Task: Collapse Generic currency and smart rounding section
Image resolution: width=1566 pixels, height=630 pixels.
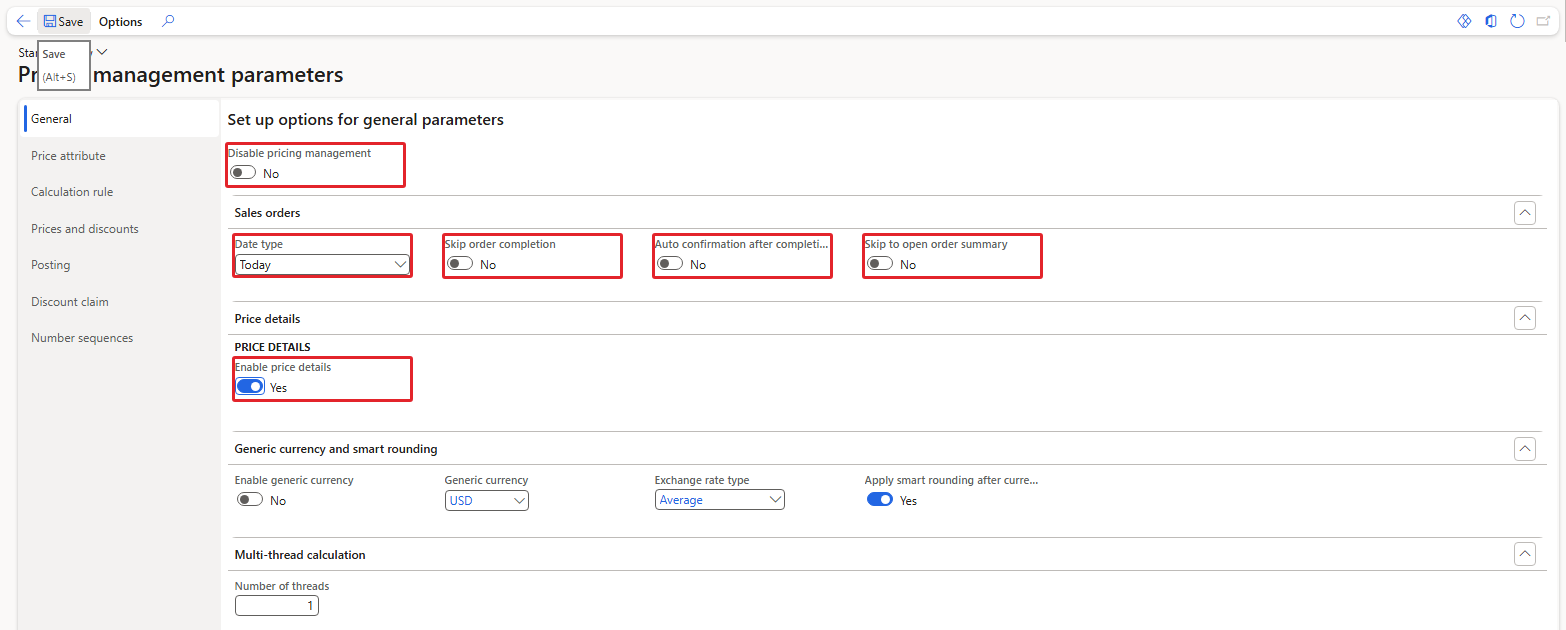Action: pyautogui.click(x=1525, y=449)
